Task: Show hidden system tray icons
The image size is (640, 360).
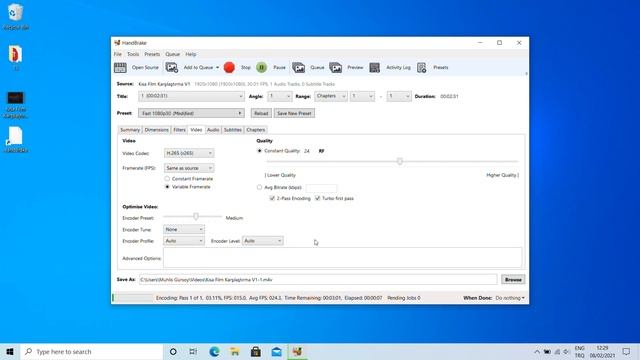Action: pyautogui.click(x=537, y=351)
